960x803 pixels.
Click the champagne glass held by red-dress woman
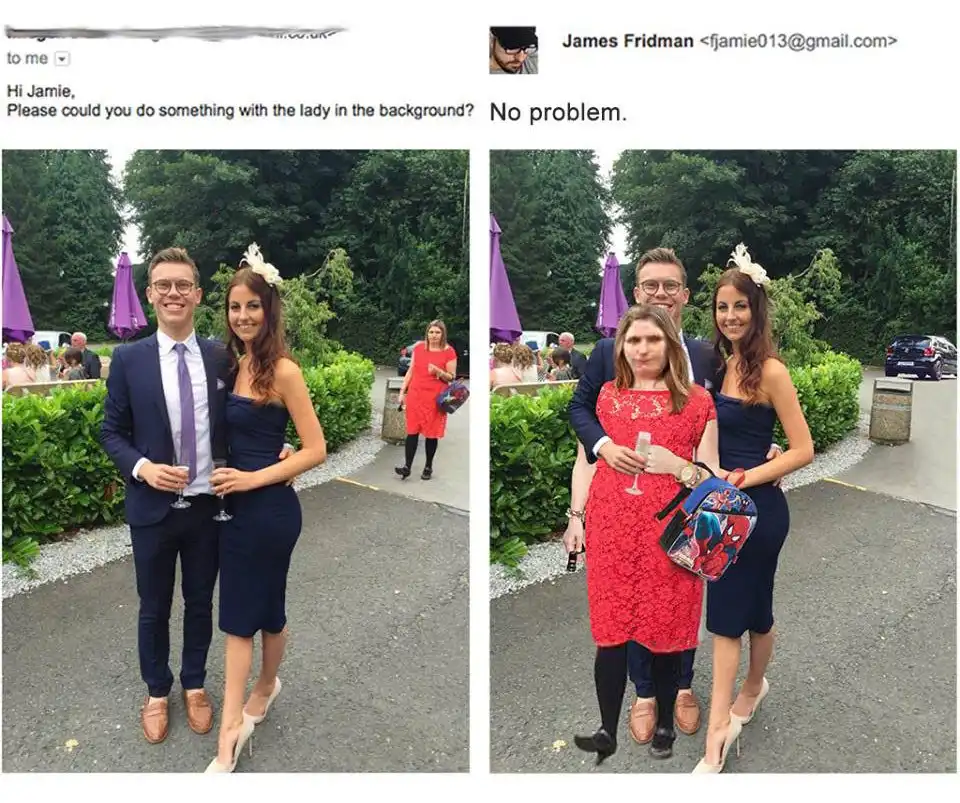tap(639, 462)
